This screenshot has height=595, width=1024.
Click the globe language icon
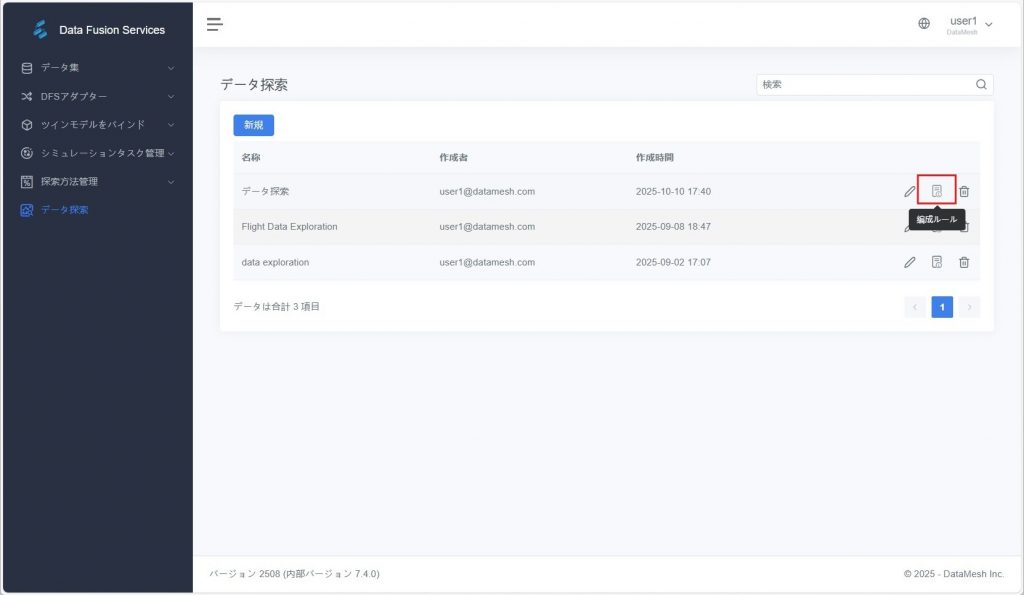[924, 24]
